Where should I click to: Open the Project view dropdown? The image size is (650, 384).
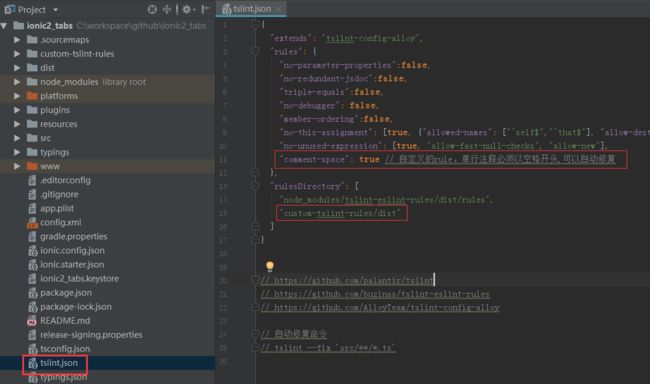(56, 10)
